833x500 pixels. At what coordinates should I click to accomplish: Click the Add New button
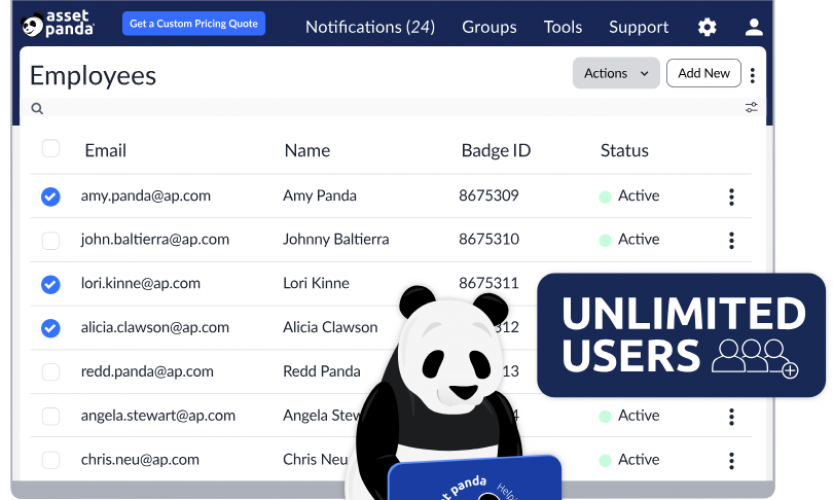703,73
